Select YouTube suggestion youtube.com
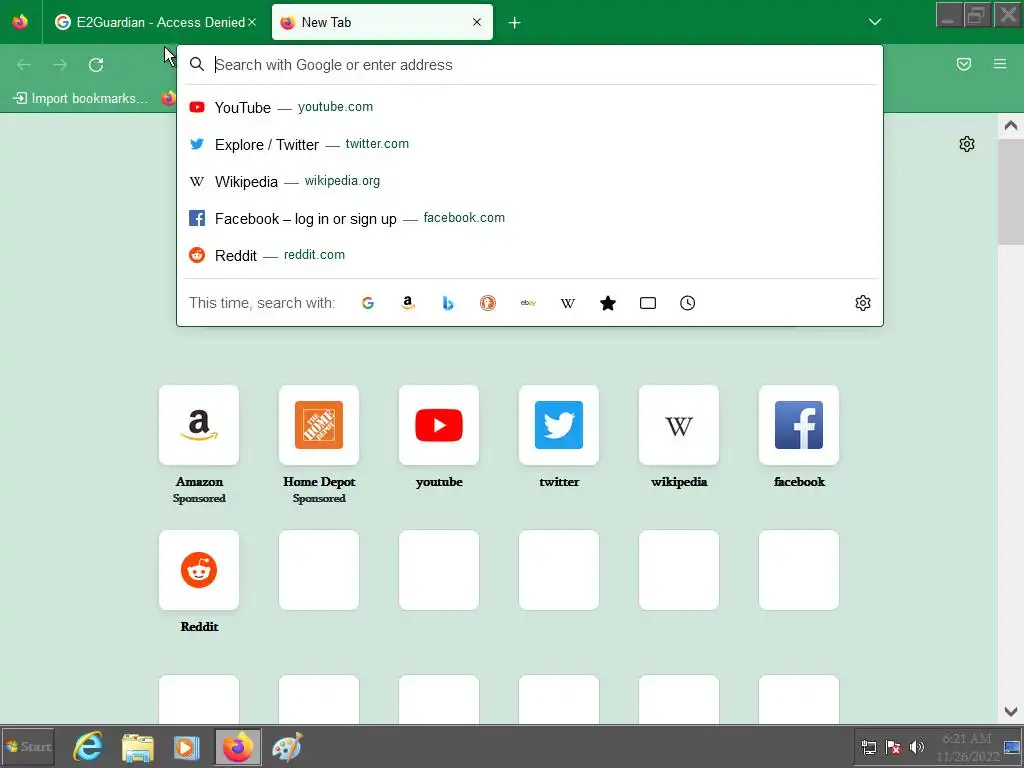The height and width of the screenshot is (768, 1024). [530, 107]
